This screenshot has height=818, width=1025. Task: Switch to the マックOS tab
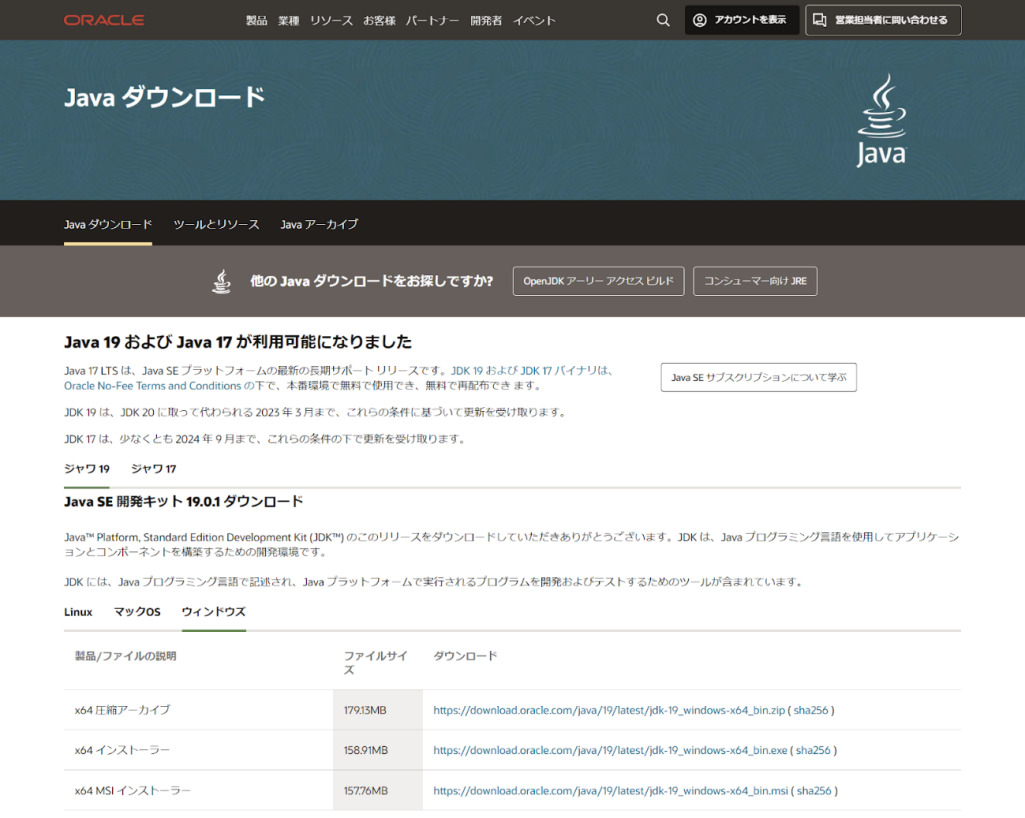click(137, 612)
